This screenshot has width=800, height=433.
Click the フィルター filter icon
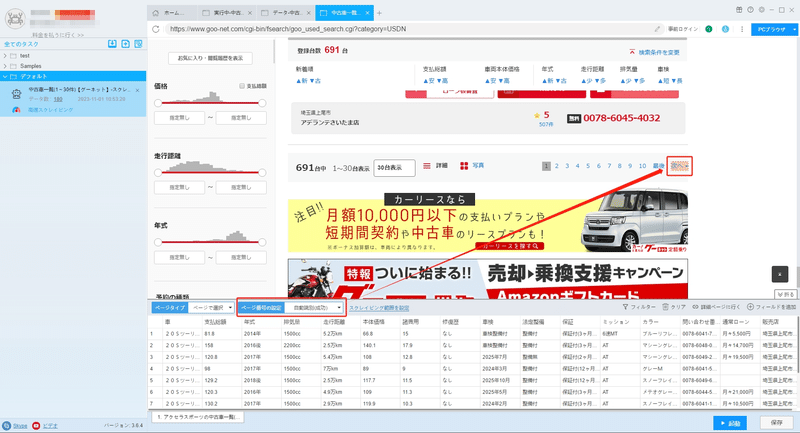pyautogui.click(x=626, y=307)
